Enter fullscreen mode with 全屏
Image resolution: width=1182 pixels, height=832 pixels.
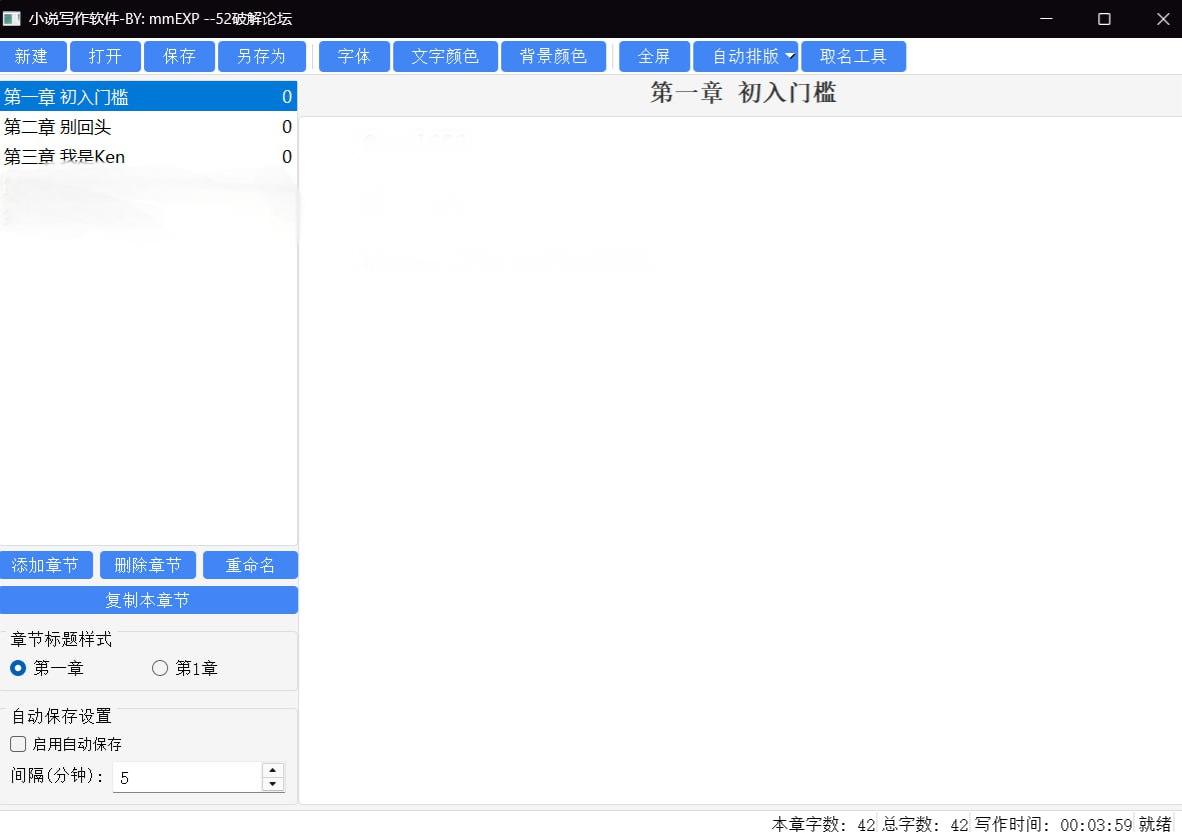tap(654, 57)
